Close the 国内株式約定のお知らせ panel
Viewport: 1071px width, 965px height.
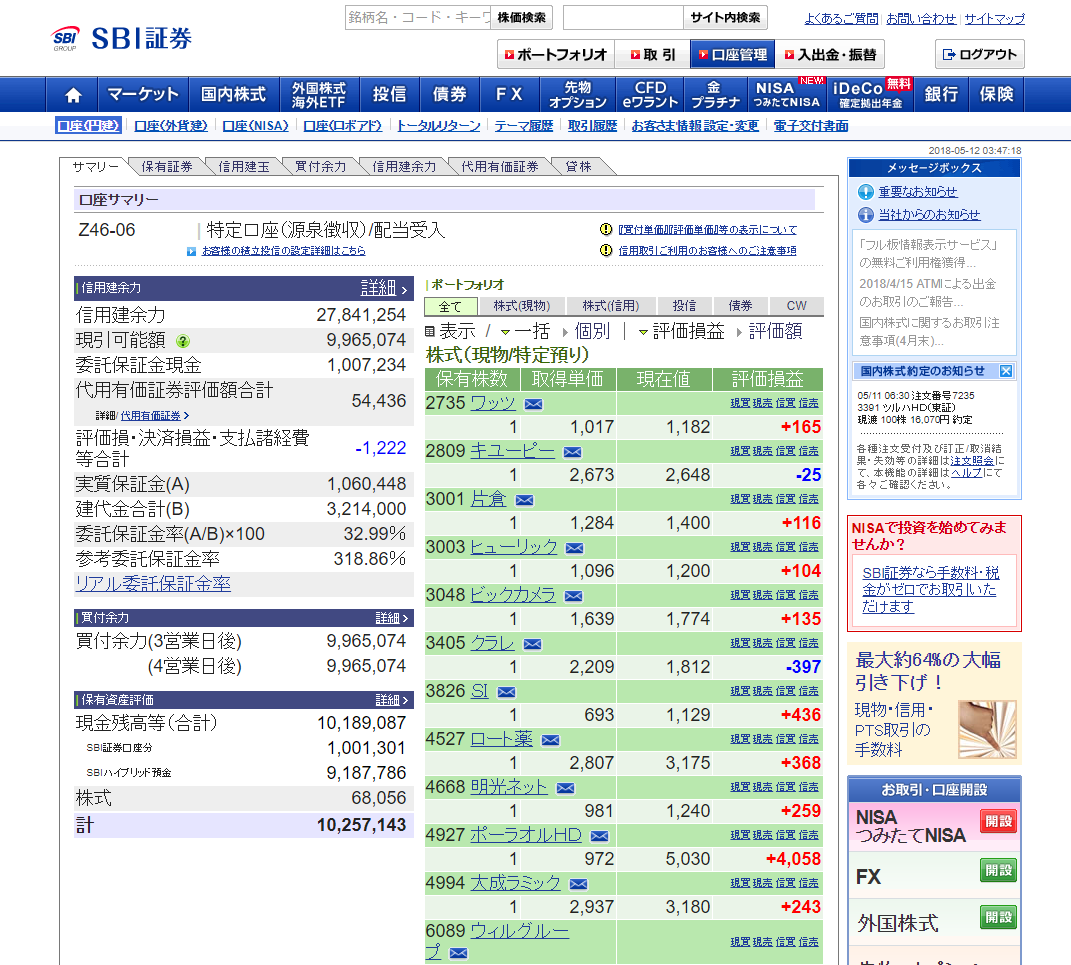[x=1006, y=371]
